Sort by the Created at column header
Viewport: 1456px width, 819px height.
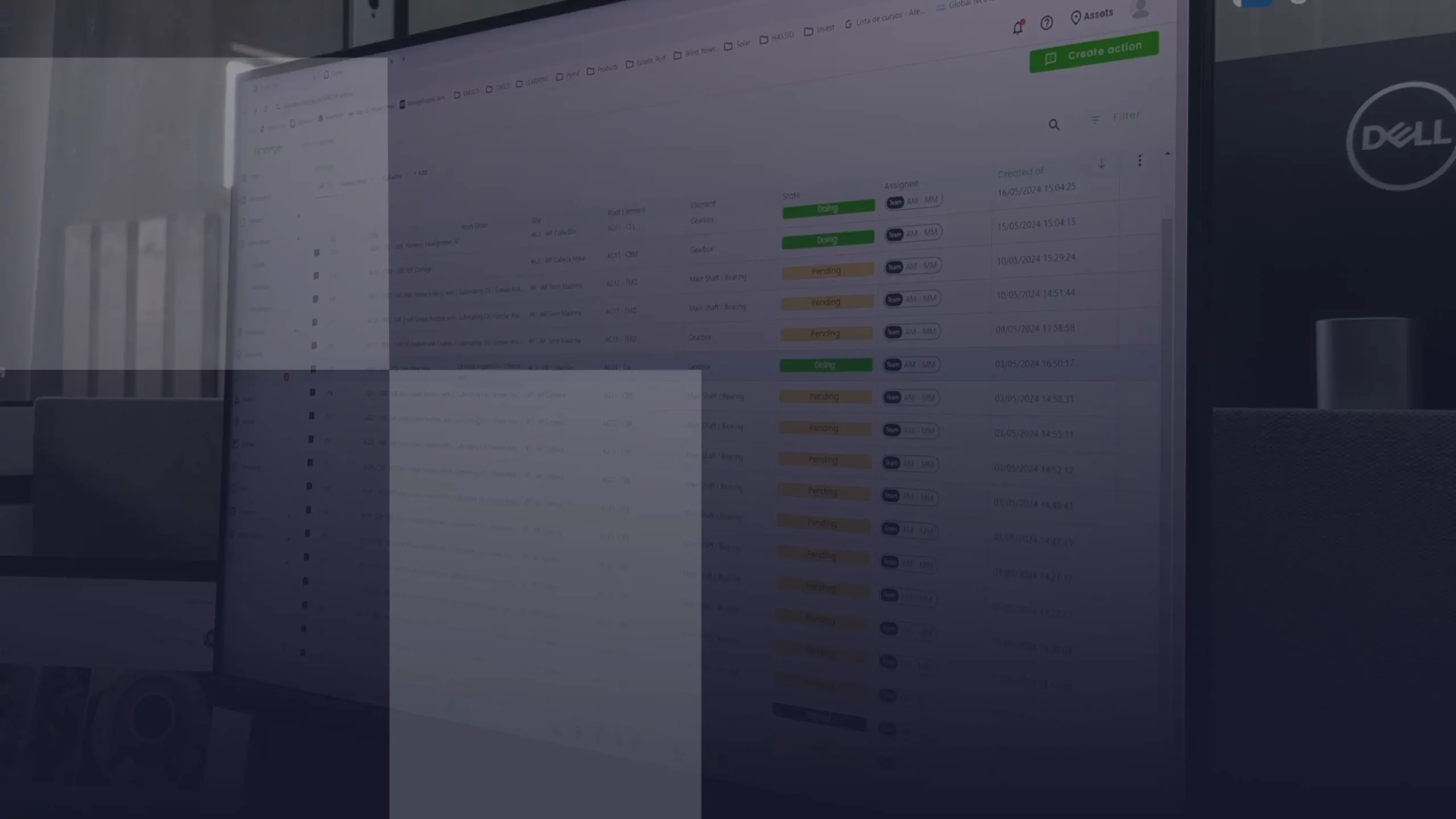point(1020,172)
